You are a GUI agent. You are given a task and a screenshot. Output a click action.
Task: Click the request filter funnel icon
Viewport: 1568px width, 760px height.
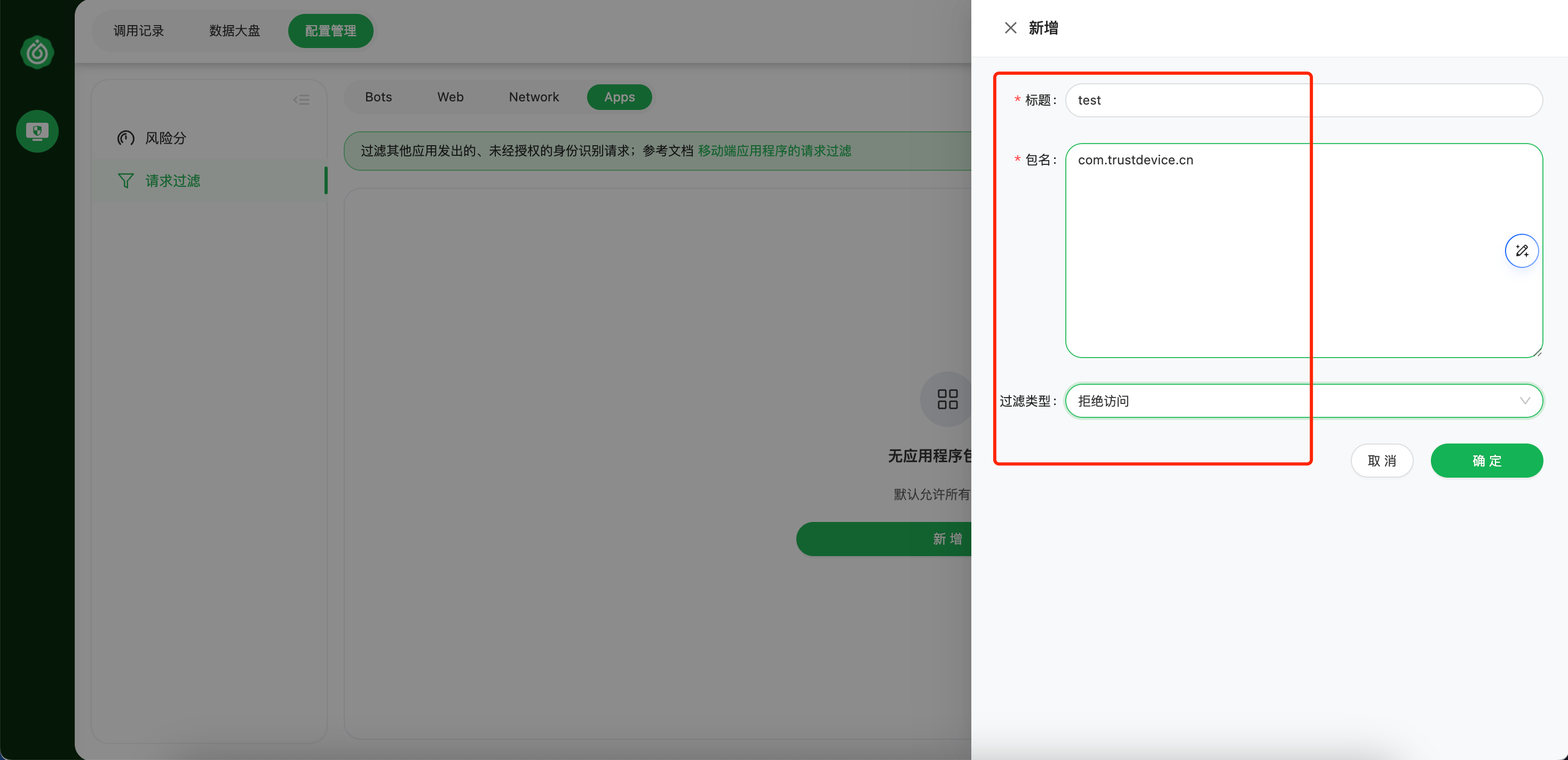(125, 181)
